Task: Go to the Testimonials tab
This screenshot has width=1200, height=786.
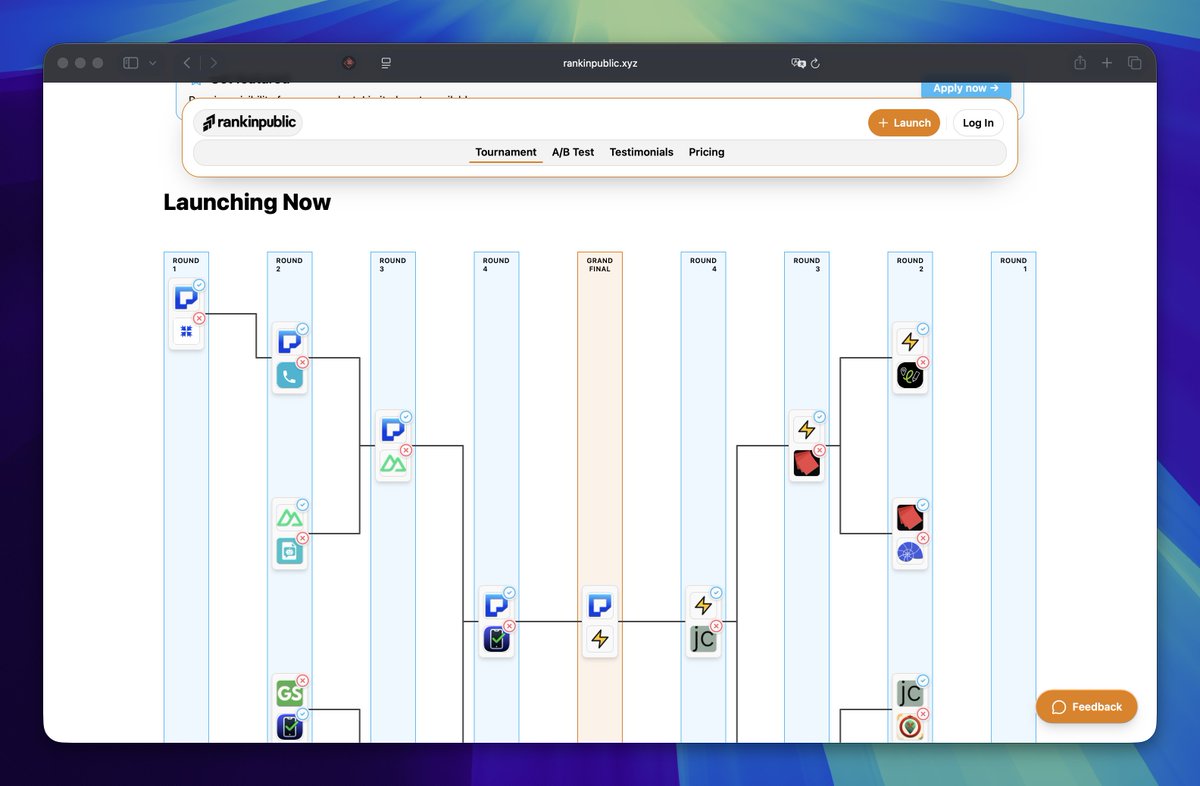Action: pyautogui.click(x=641, y=152)
